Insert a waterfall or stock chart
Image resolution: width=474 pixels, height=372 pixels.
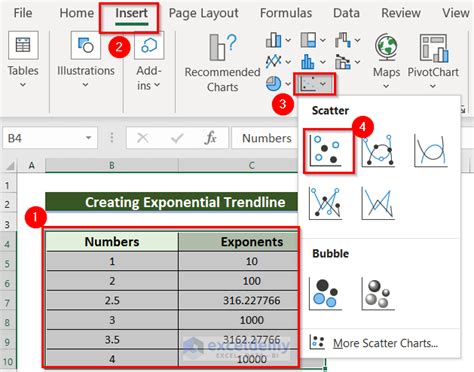click(342, 40)
